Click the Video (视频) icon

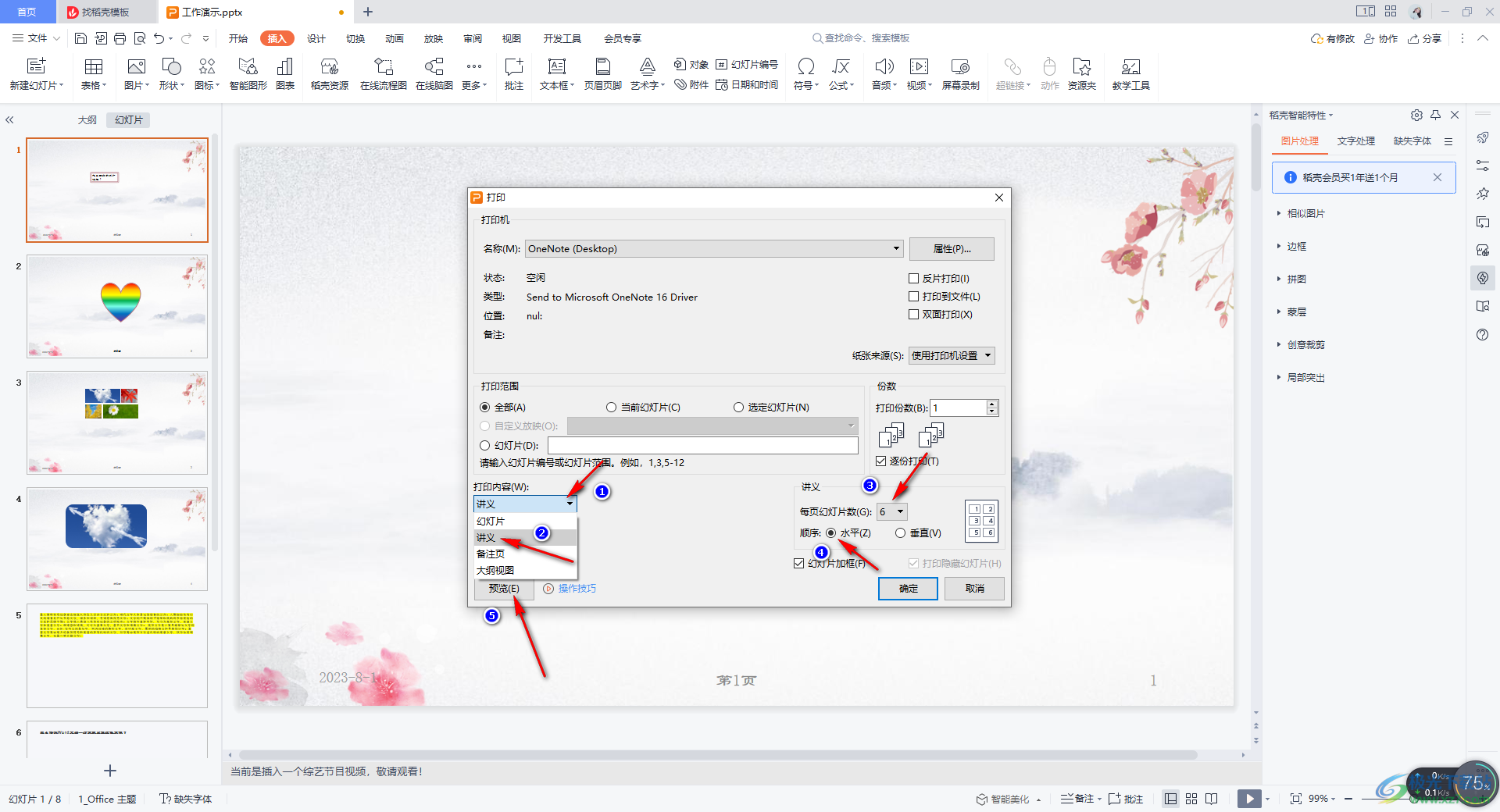click(x=920, y=66)
